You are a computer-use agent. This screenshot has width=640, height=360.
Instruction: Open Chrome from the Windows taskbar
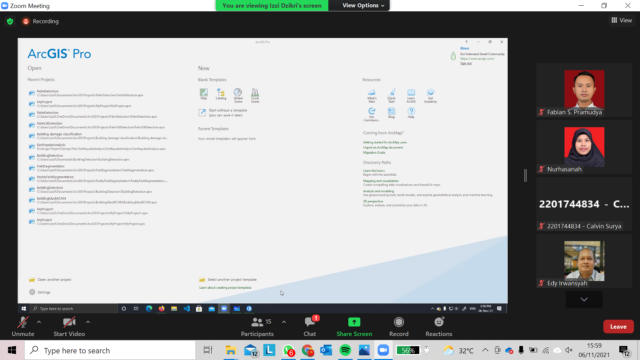pyautogui.click(x=308, y=350)
